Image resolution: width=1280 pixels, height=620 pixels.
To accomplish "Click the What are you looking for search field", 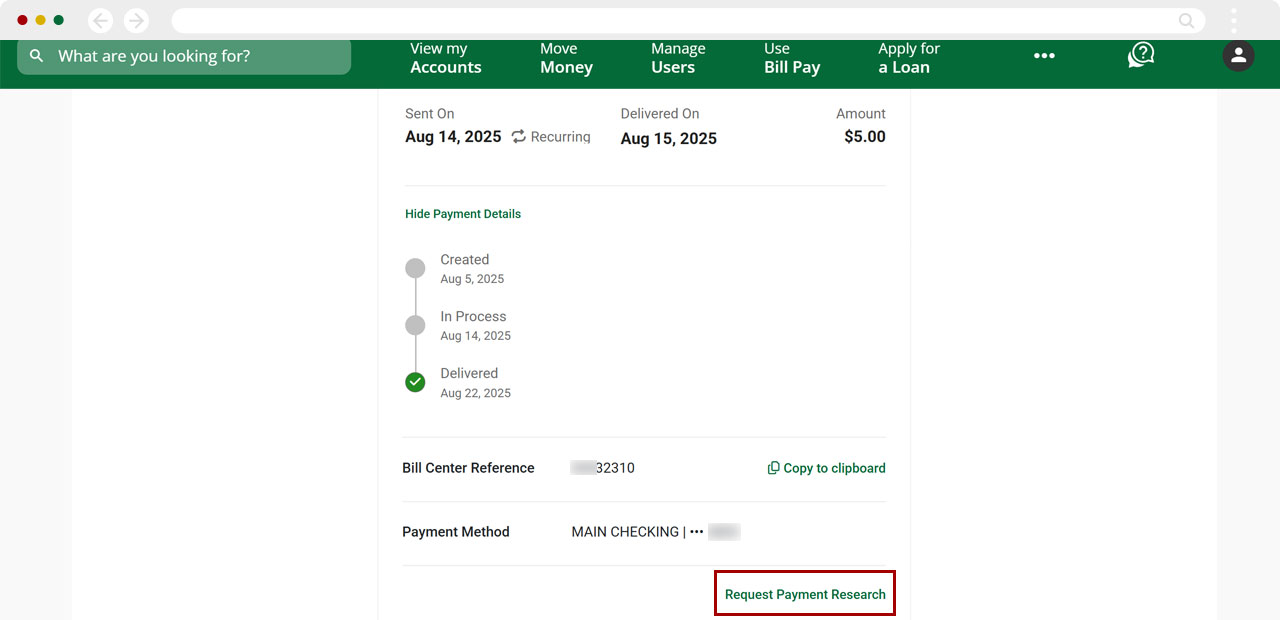I will point(184,56).
